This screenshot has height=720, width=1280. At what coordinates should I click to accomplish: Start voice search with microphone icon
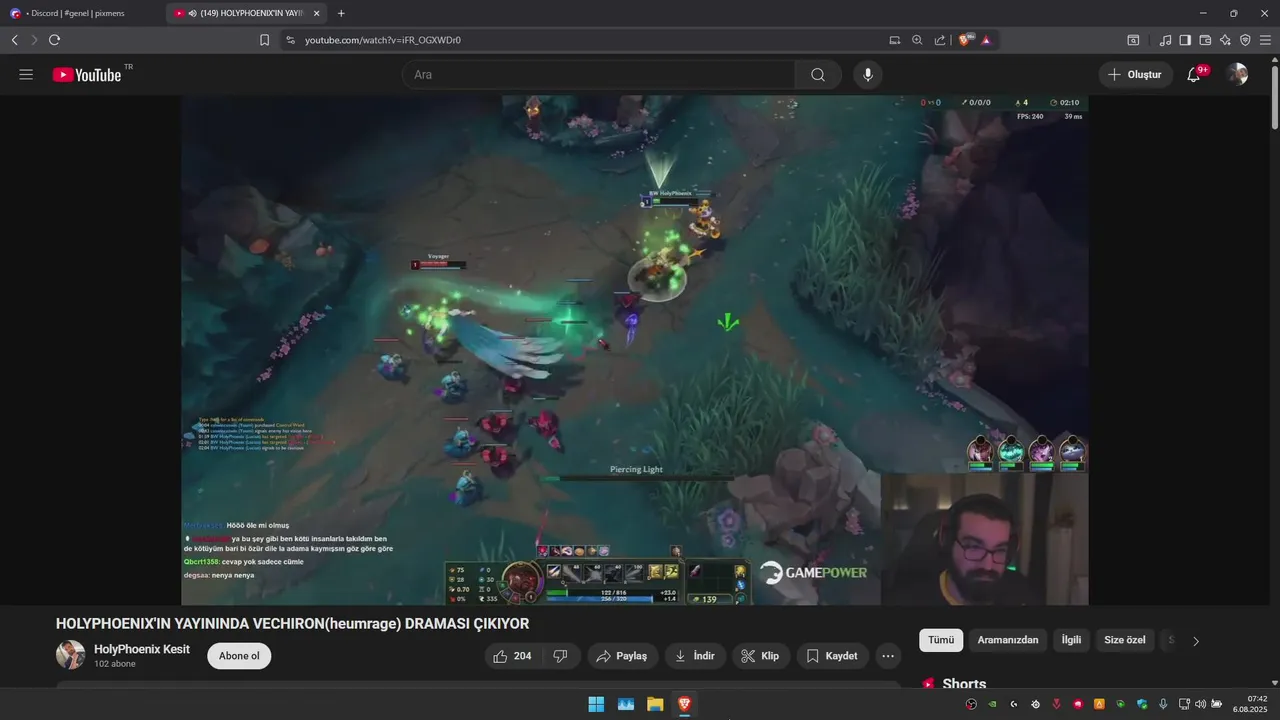coord(868,75)
